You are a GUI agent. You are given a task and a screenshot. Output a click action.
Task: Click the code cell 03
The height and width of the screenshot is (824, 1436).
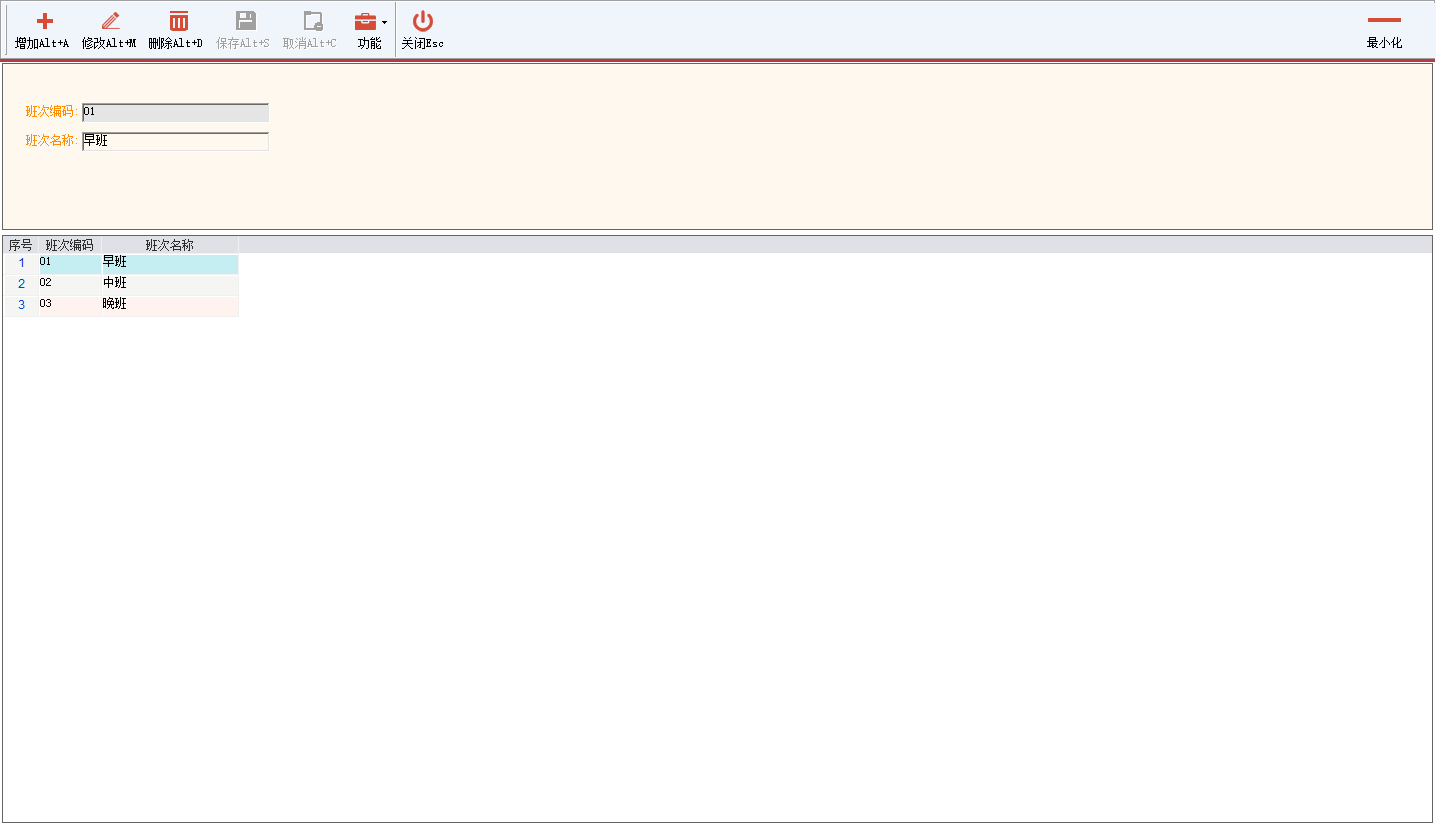(70, 305)
